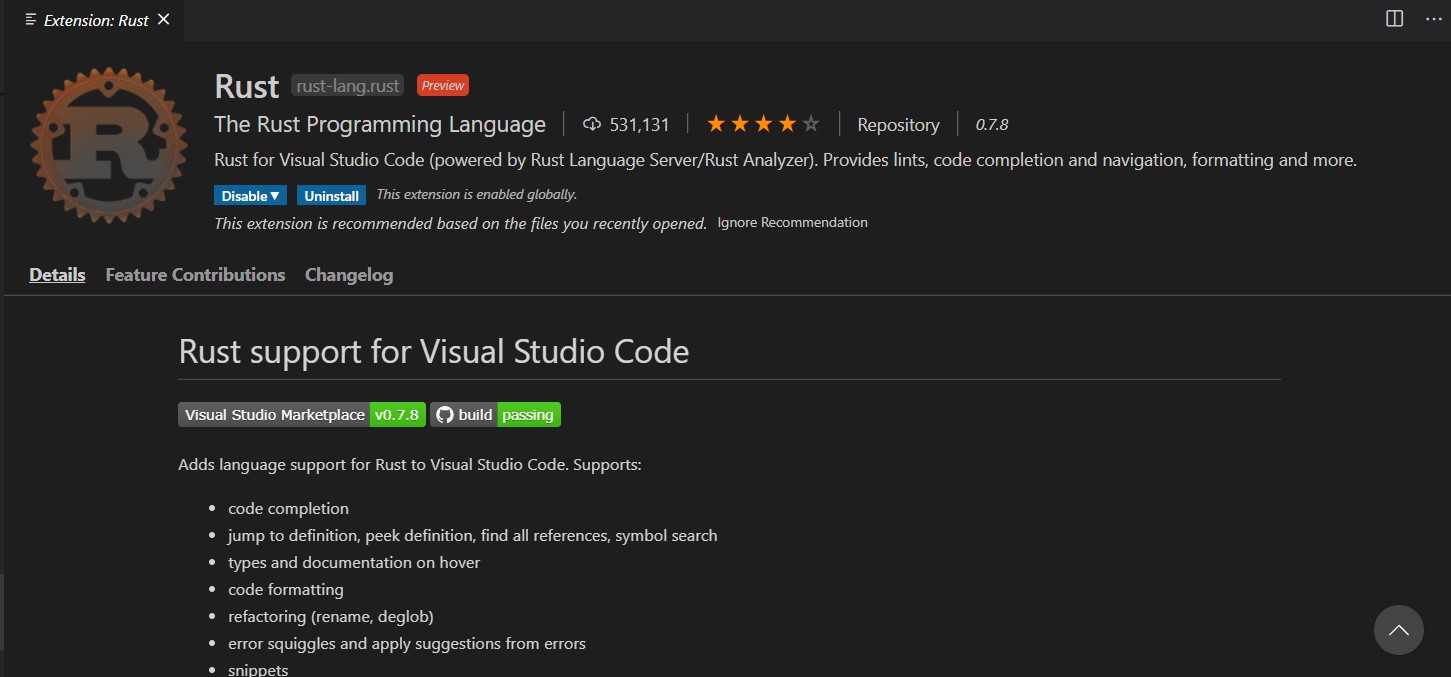Click the Rust gear logo icon
Viewport: 1451px width, 677px height.
tap(108, 146)
